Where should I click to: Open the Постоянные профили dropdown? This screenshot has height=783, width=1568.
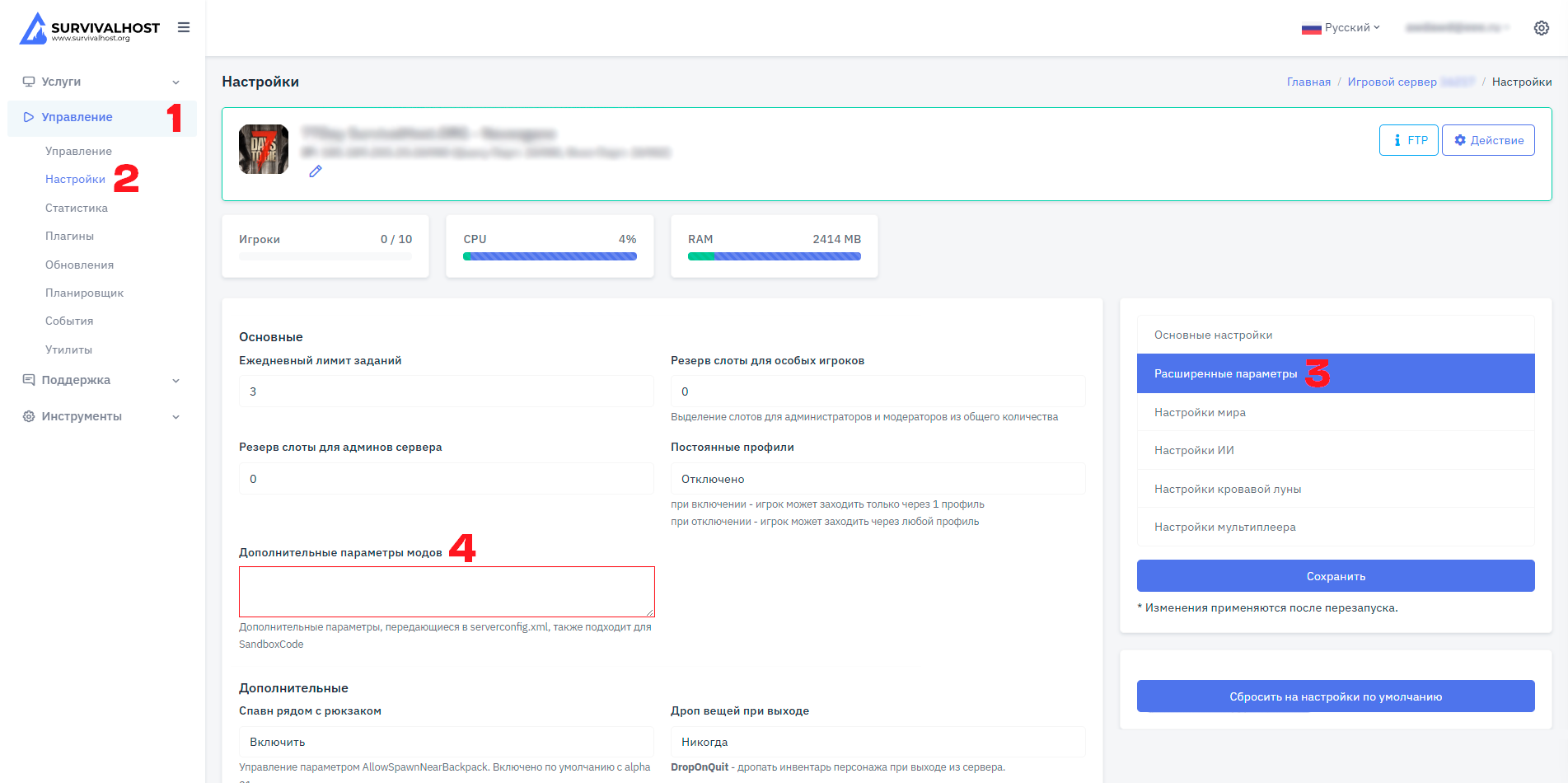pos(878,479)
